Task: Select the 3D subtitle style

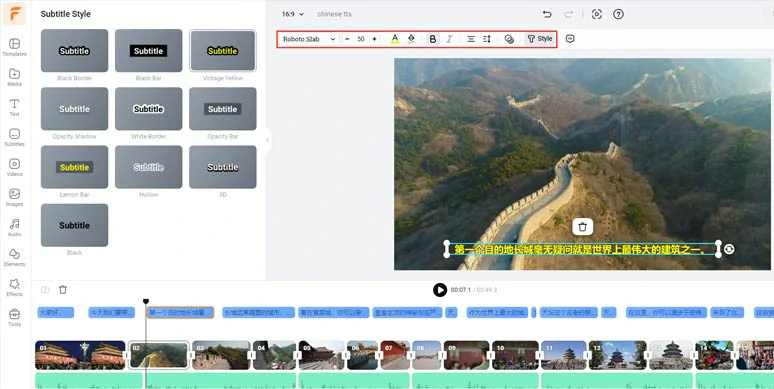Action: [223, 167]
